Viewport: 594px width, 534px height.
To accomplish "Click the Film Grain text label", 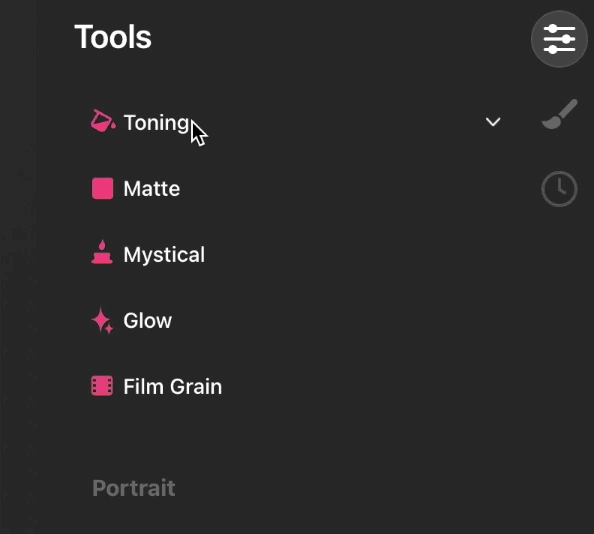I will 173,387.
